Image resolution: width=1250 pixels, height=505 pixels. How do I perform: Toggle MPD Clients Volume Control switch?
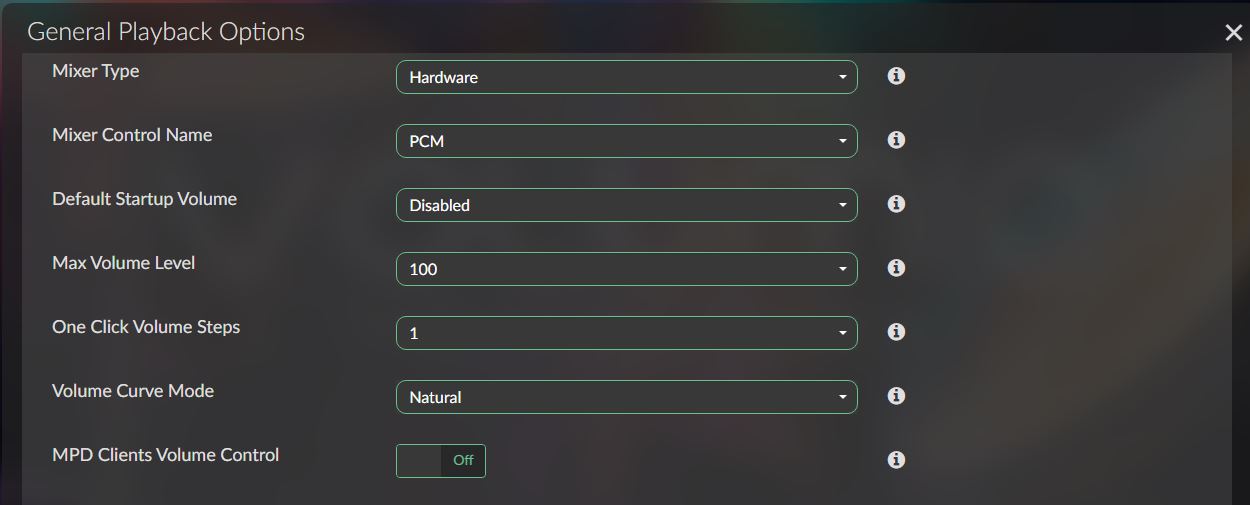[x=441, y=461]
